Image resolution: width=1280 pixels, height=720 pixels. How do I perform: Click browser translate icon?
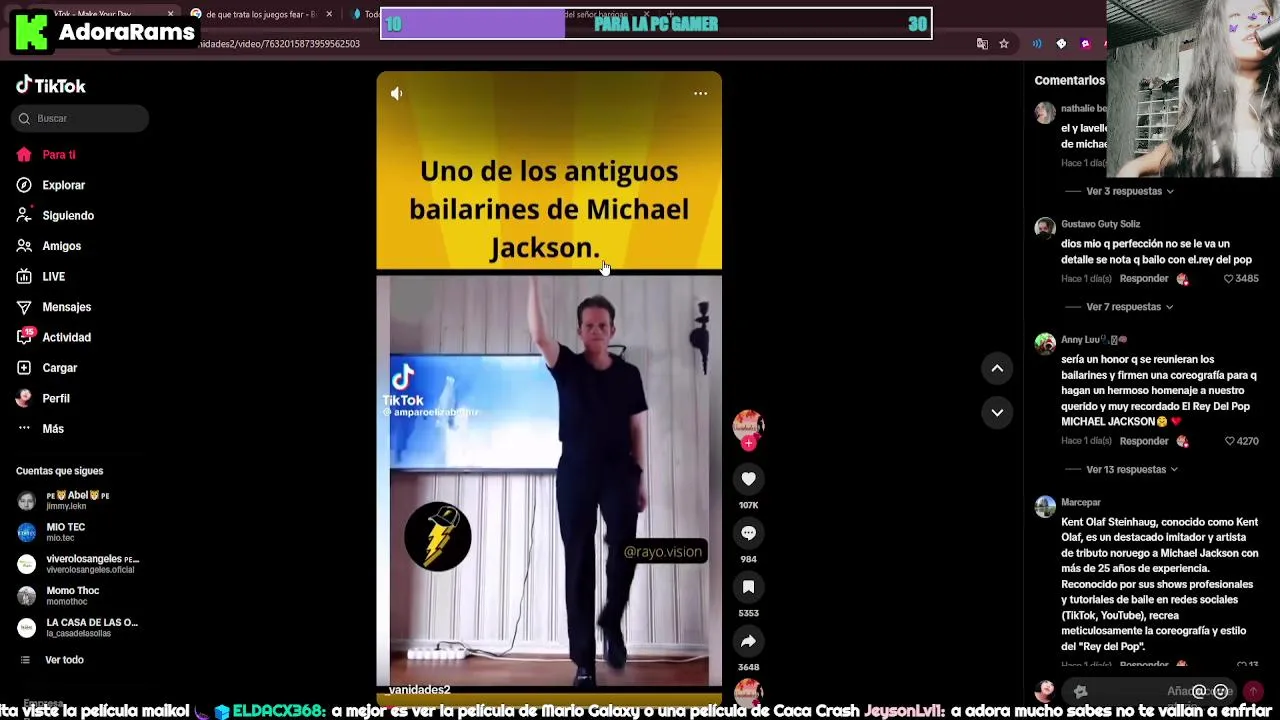click(x=982, y=44)
